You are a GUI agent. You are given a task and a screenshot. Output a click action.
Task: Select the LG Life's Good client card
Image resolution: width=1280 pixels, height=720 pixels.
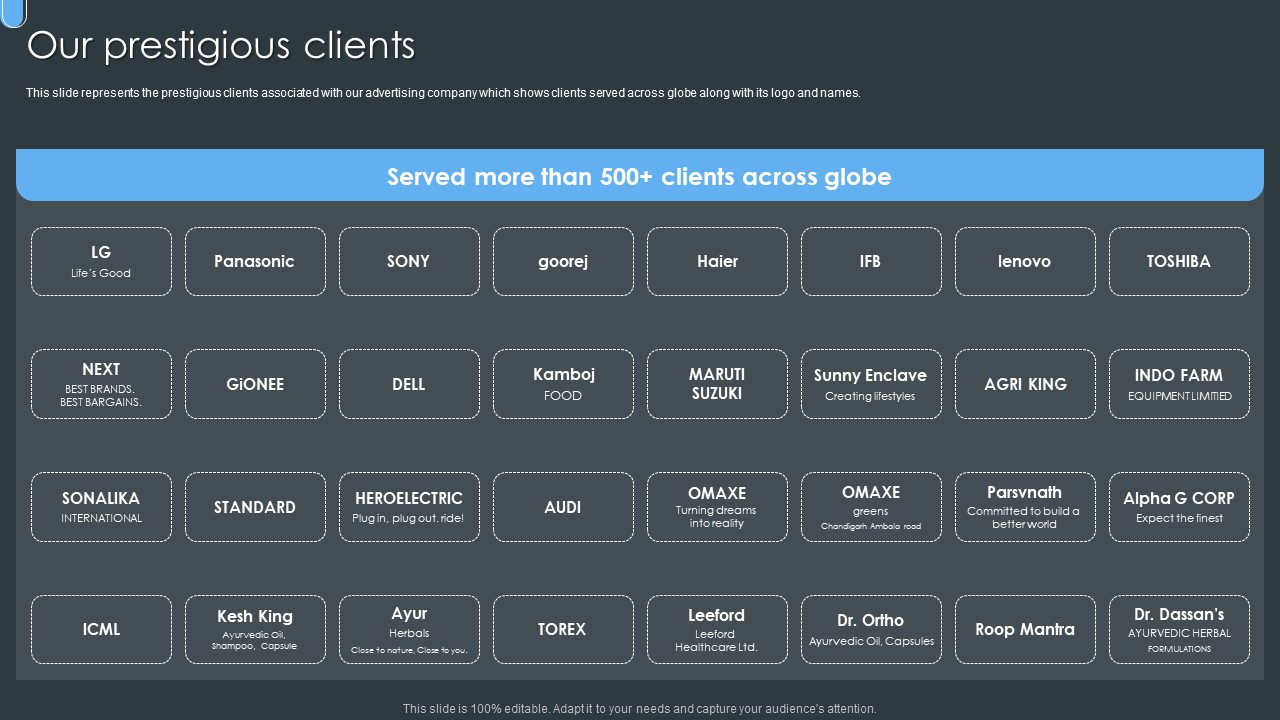coord(101,261)
